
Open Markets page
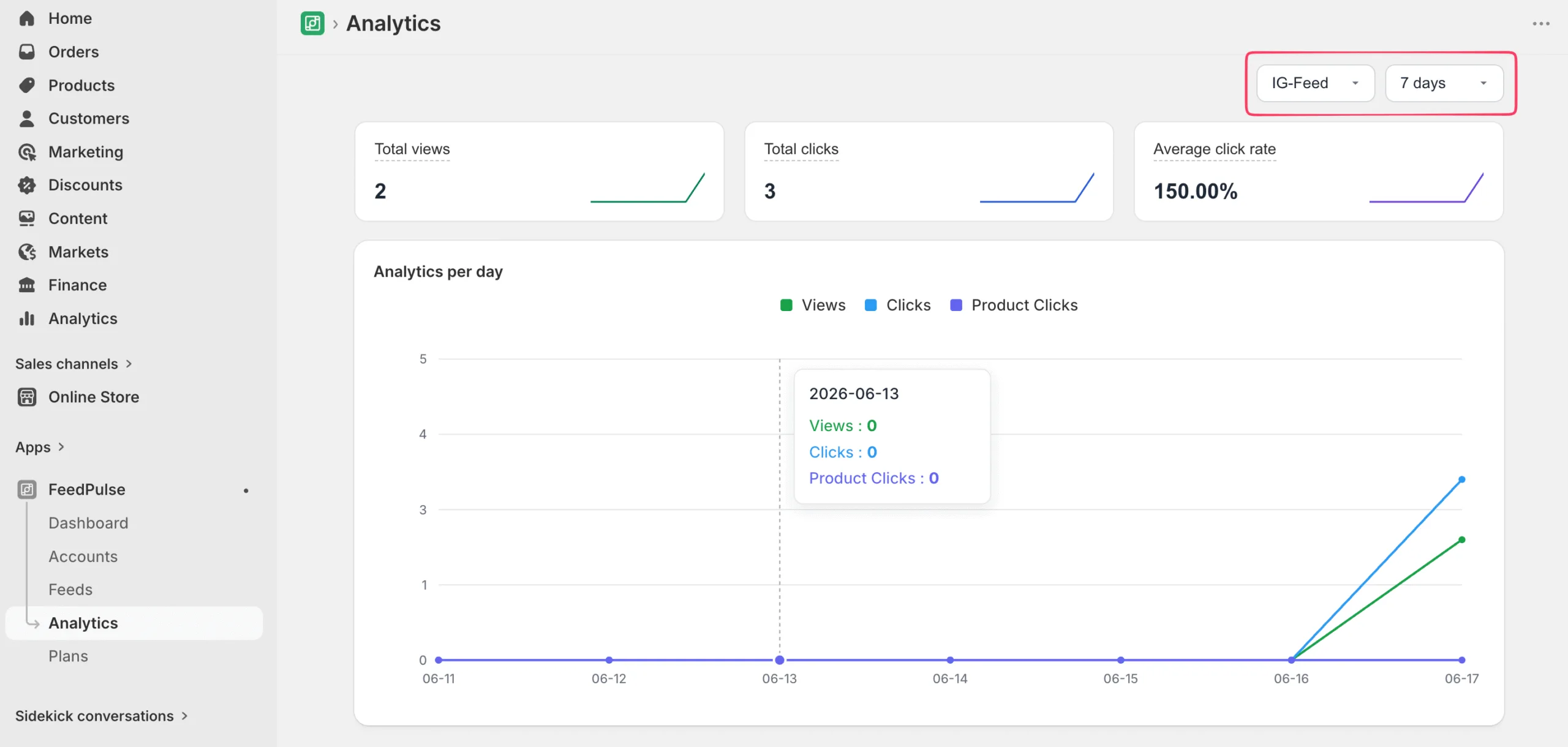click(x=78, y=252)
